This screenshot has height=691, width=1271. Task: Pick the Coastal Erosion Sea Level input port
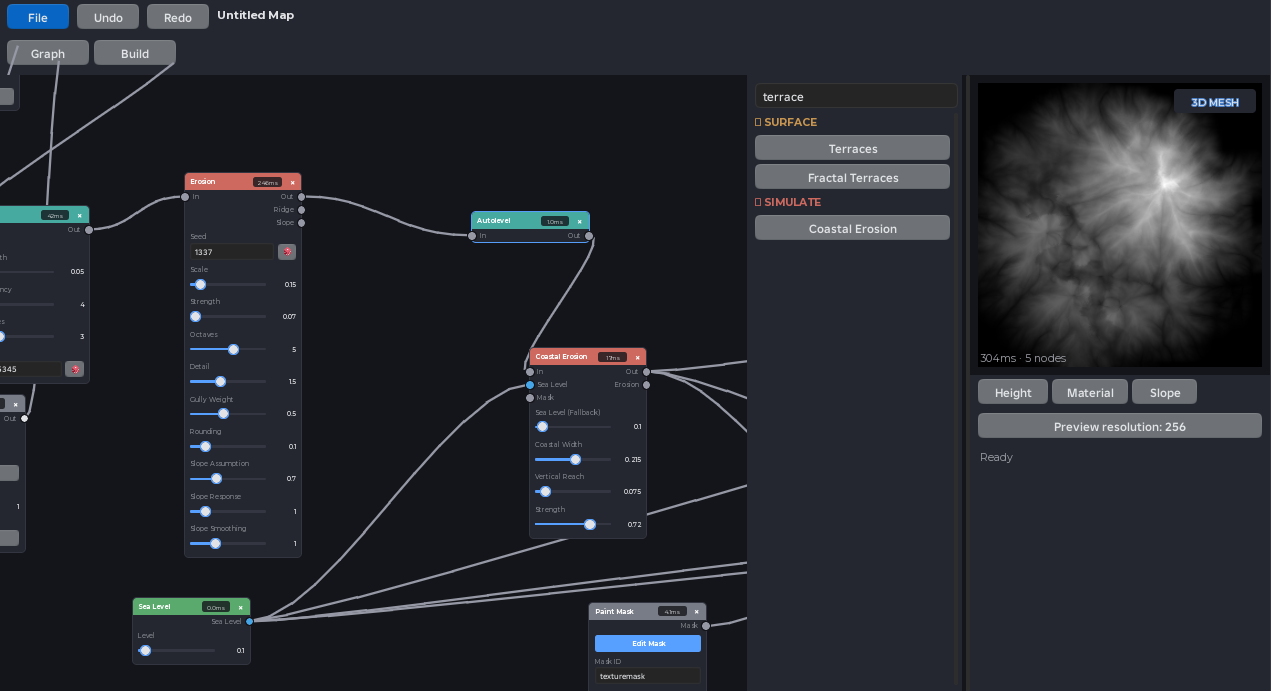(530, 385)
